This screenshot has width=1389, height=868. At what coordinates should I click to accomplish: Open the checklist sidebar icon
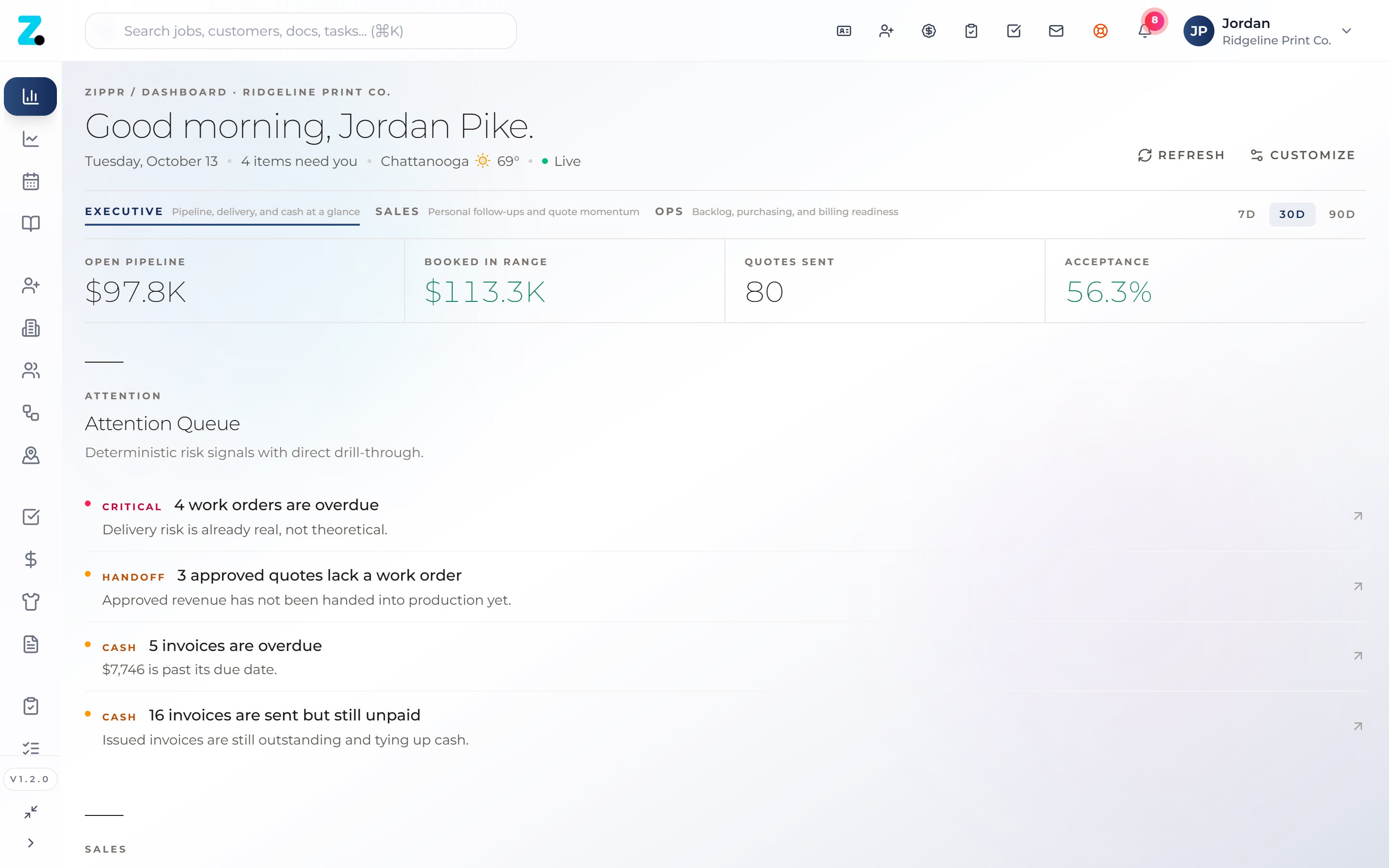point(30,748)
